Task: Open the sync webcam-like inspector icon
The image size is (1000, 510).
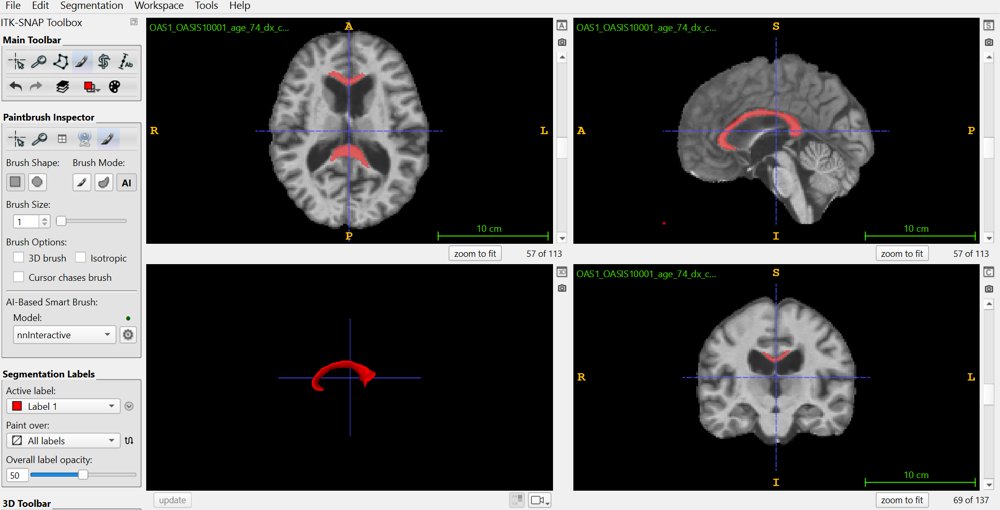Action: tap(84, 138)
